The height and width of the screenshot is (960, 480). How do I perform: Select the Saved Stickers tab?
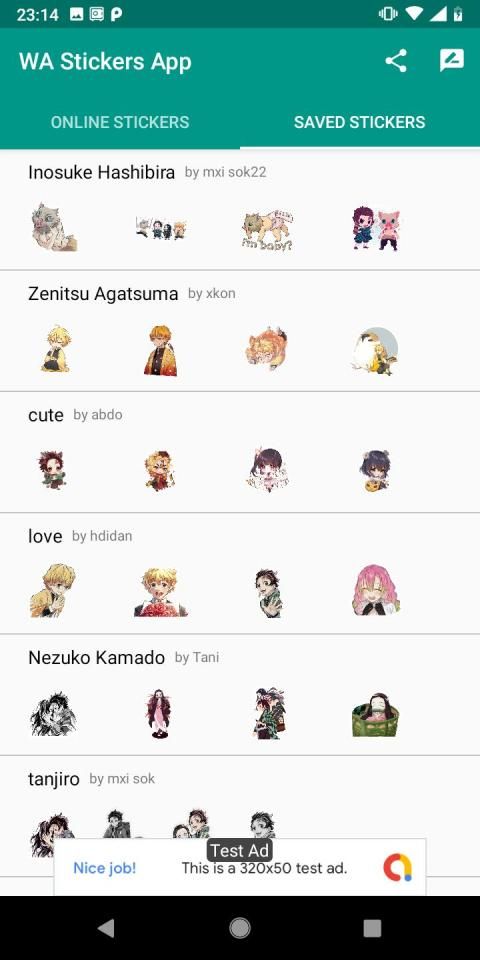[360, 122]
